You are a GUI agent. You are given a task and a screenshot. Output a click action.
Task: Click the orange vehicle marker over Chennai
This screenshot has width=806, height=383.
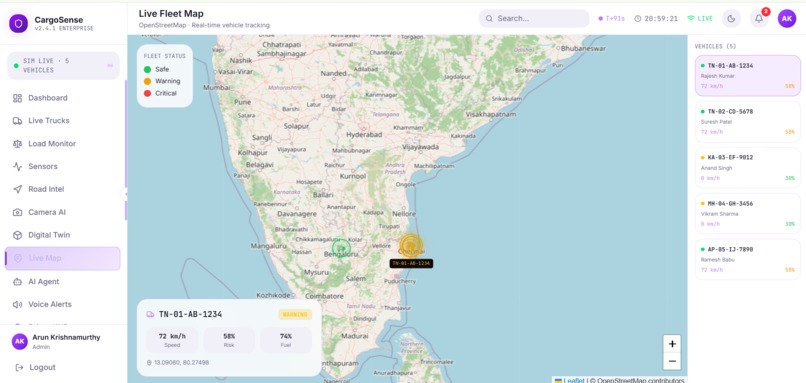pyautogui.click(x=411, y=245)
